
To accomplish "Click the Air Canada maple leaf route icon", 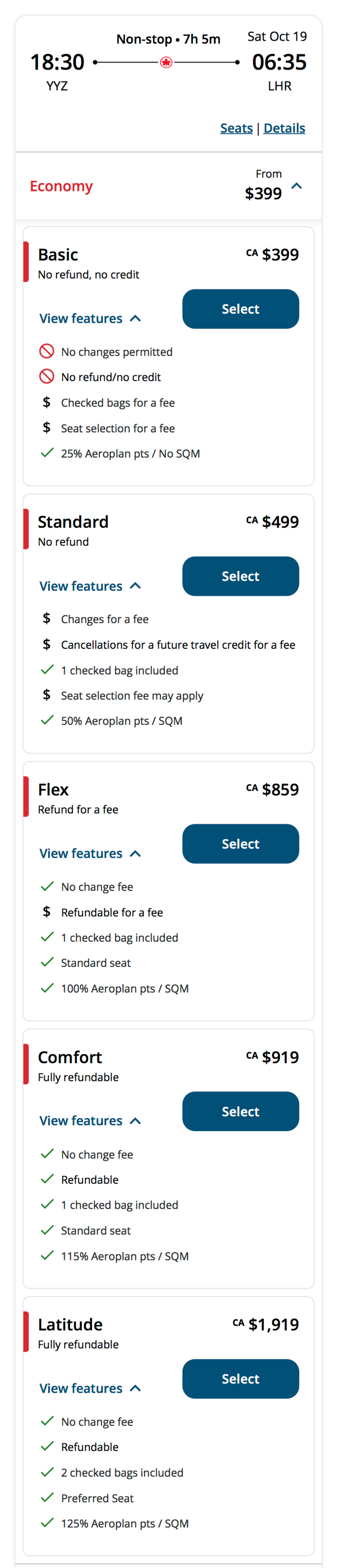I will point(166,62).
